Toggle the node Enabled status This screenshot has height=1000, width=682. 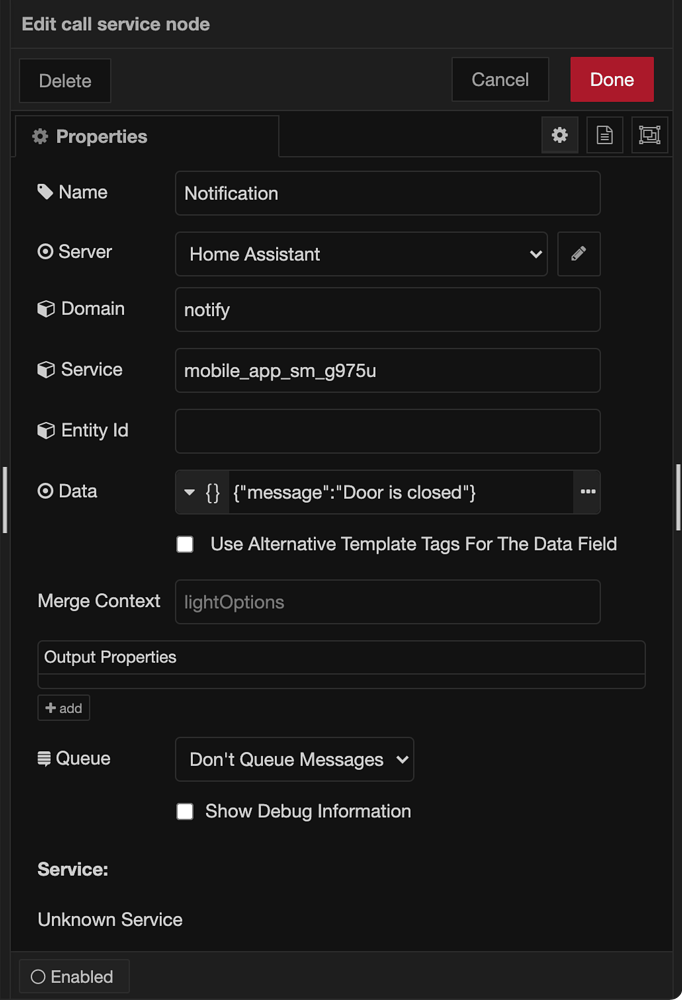pyautogui.click(x=73, y=976)
